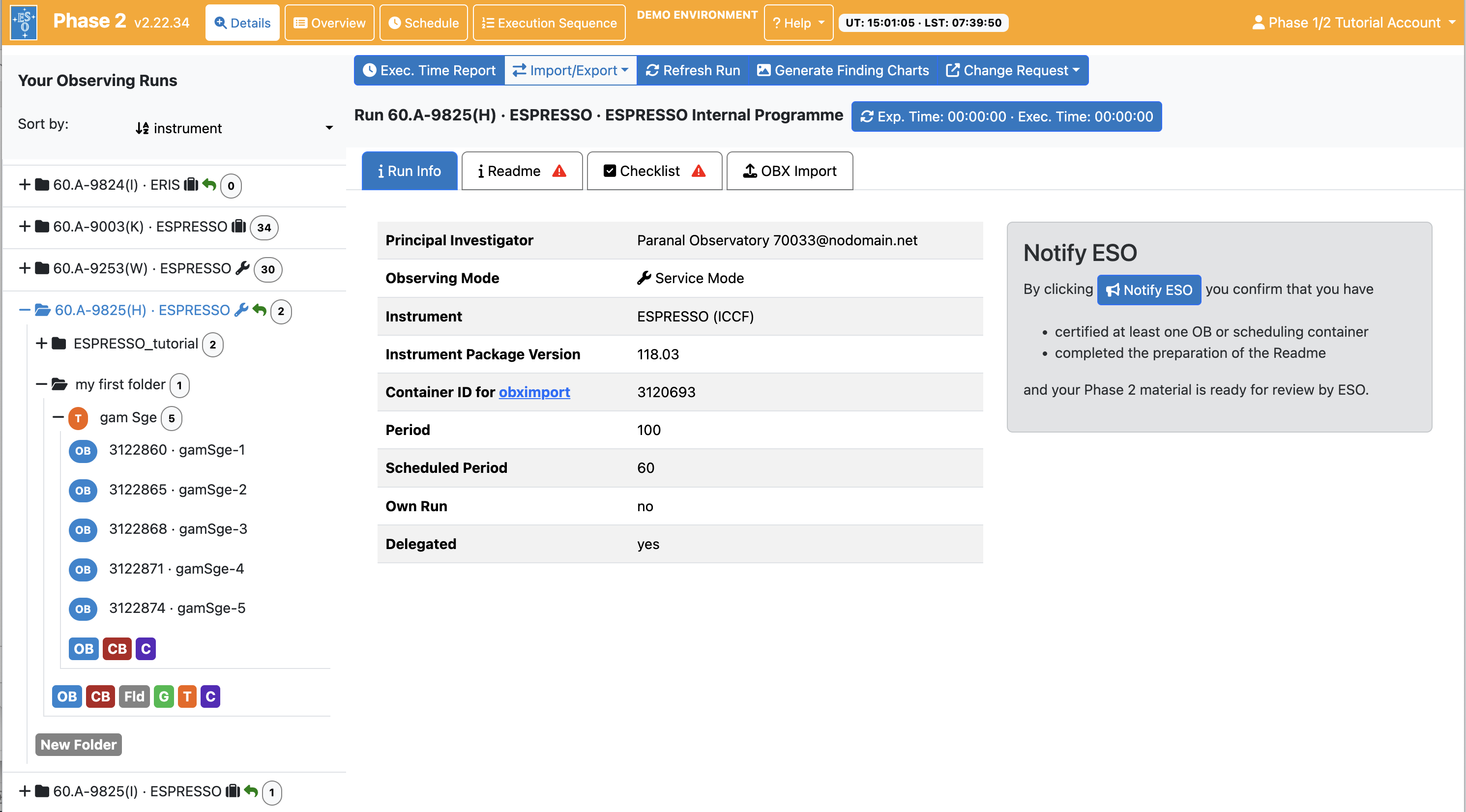1466x812 pixels.
Task: Click the green delegated arrow on 60.A-9825(H)
Action: point(260,310)
